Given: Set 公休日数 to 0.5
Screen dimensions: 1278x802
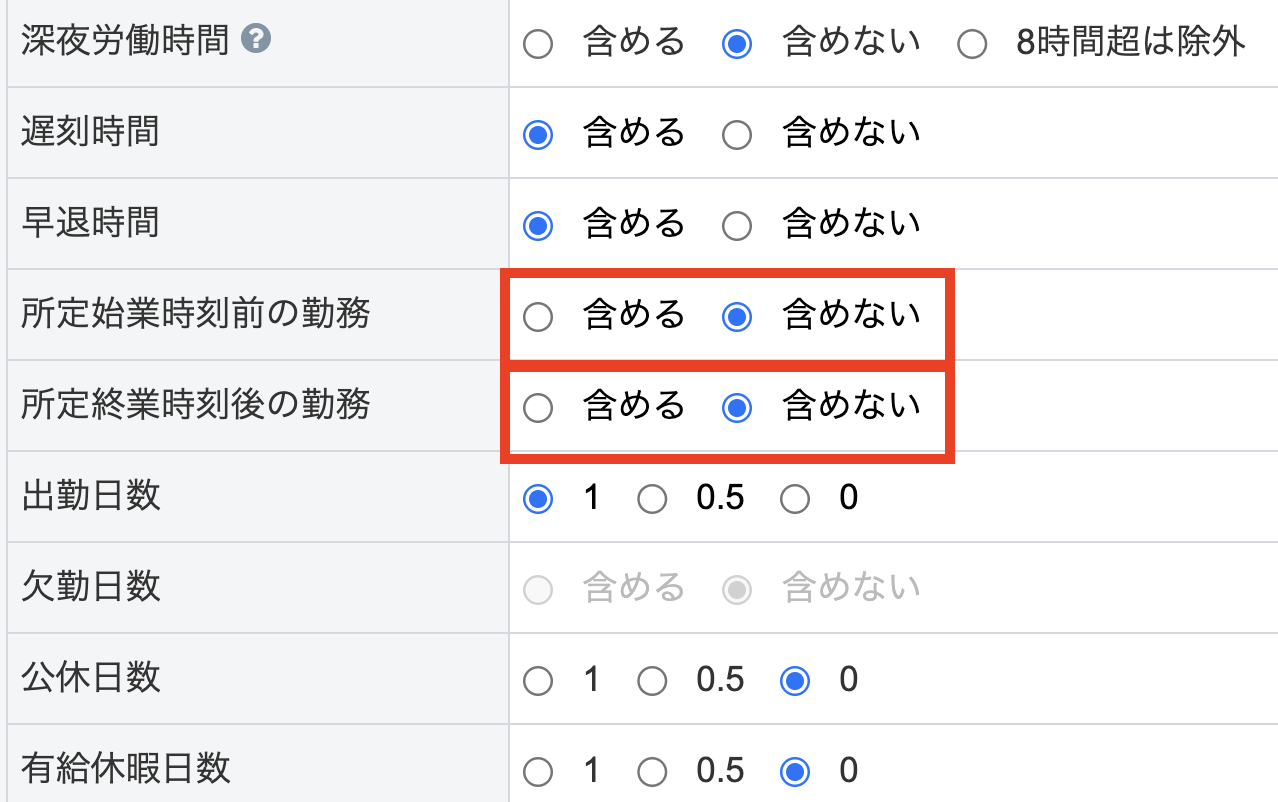Looking at the screenshot, I should coord(652,682).
